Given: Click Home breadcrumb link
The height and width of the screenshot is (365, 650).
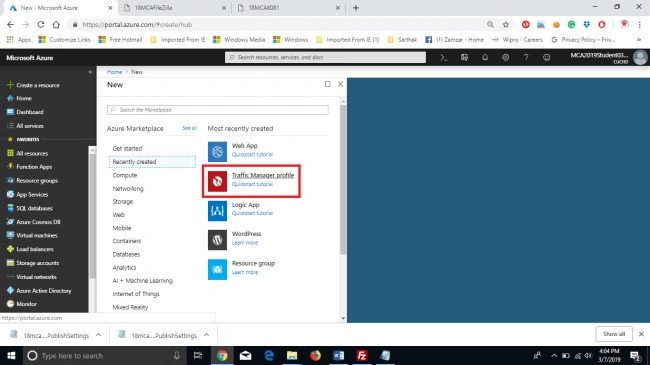Looking at the screenshot, I should [114, 72].
